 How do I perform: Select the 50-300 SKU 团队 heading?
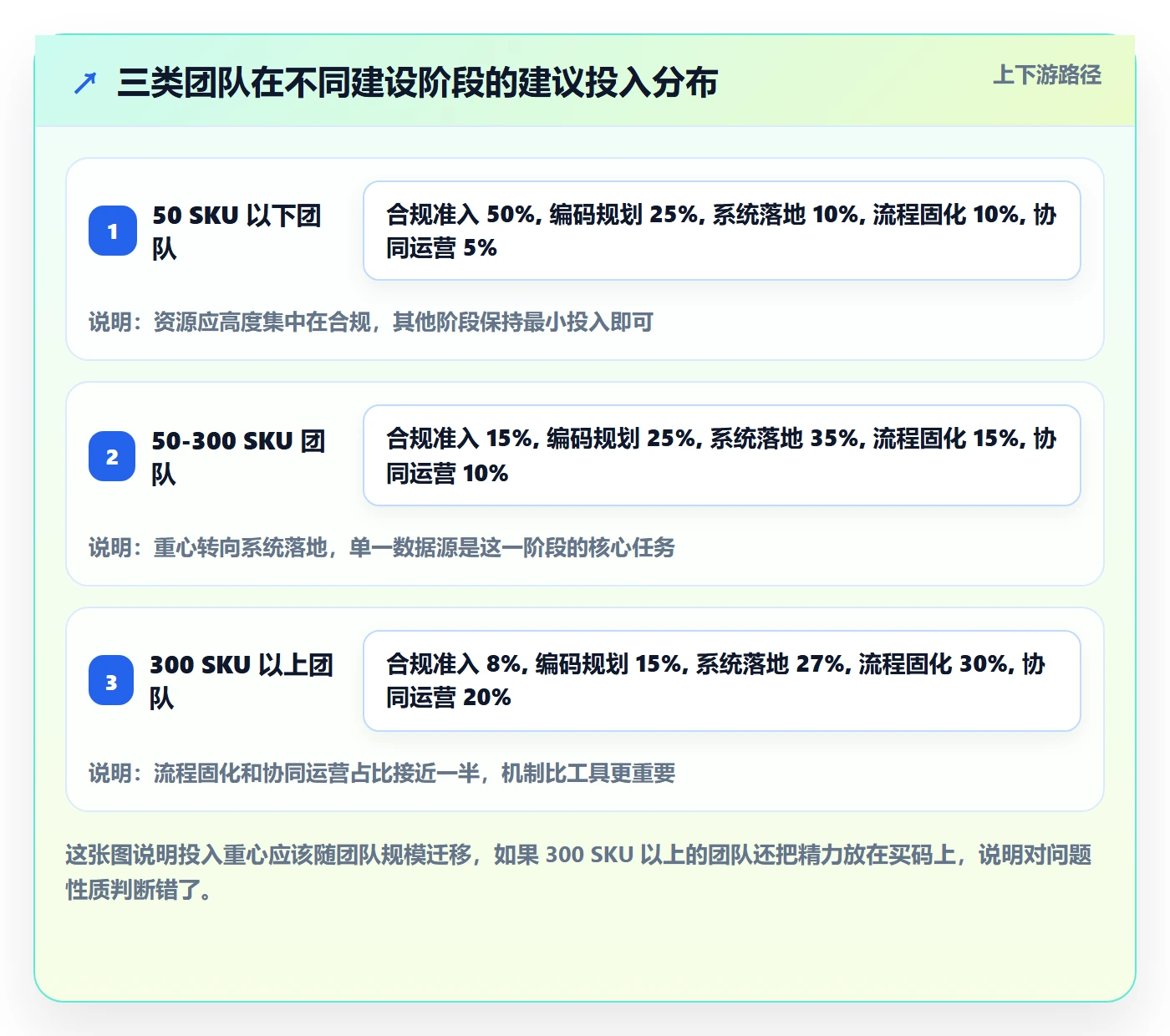pos(238,457)
